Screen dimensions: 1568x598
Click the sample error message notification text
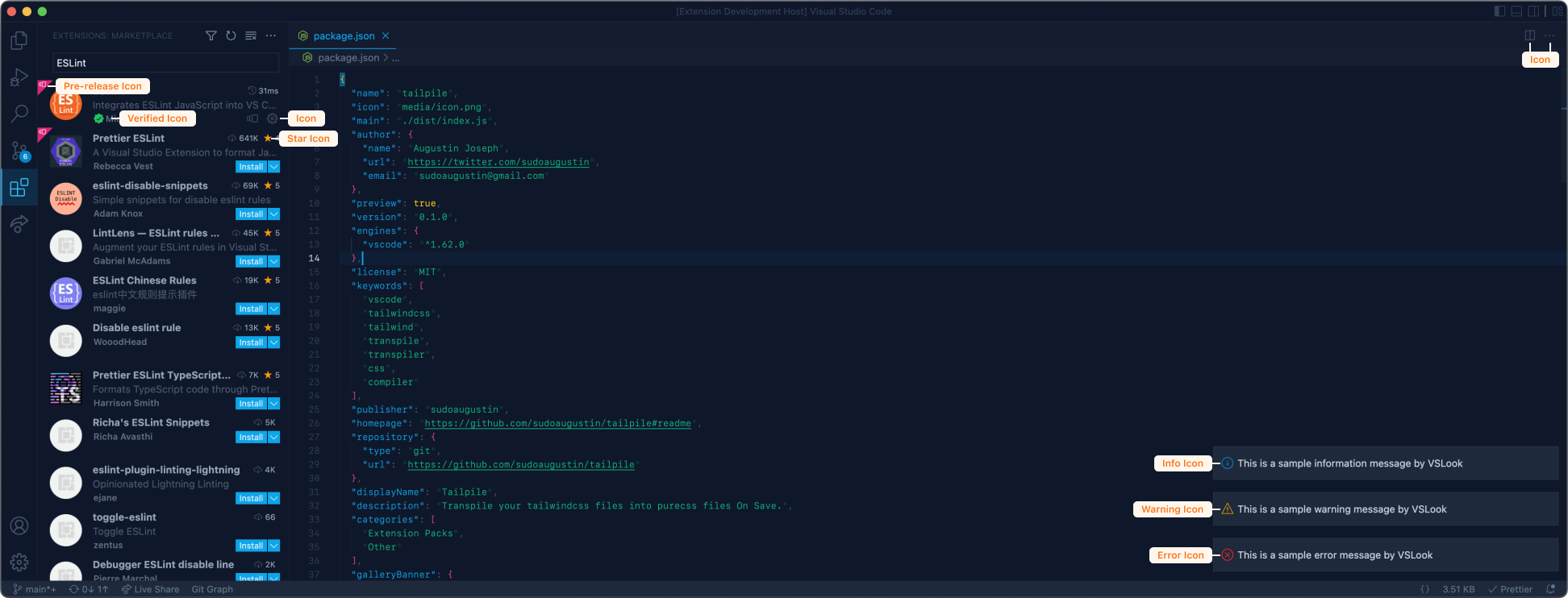[x=1335, y=555]
